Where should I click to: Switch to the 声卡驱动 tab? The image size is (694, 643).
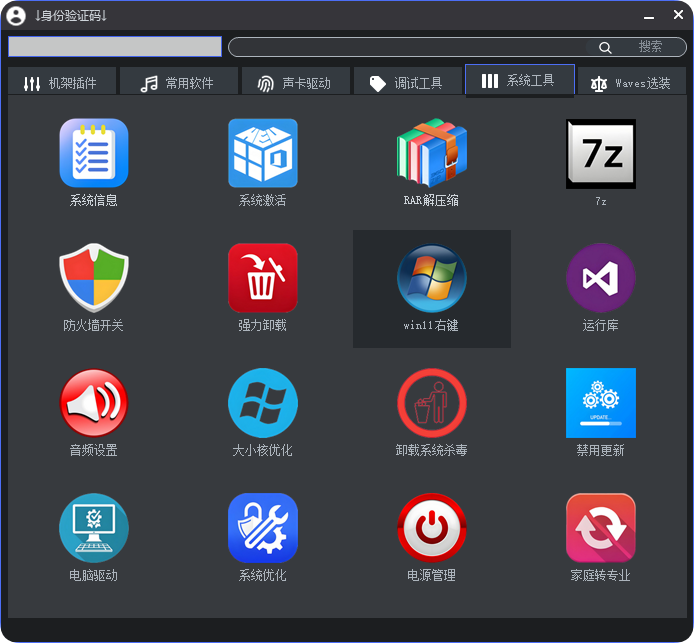coord(296,81)
